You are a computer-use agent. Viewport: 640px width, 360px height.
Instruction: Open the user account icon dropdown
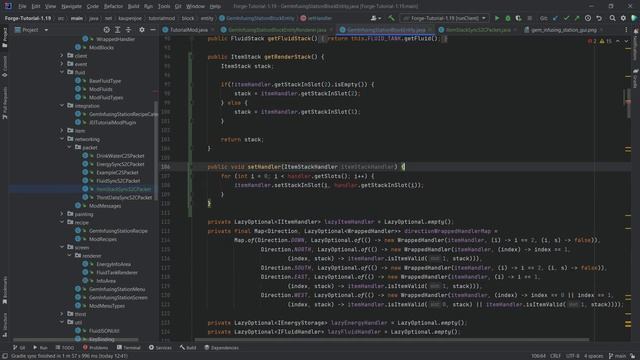(x=376, y=18)
